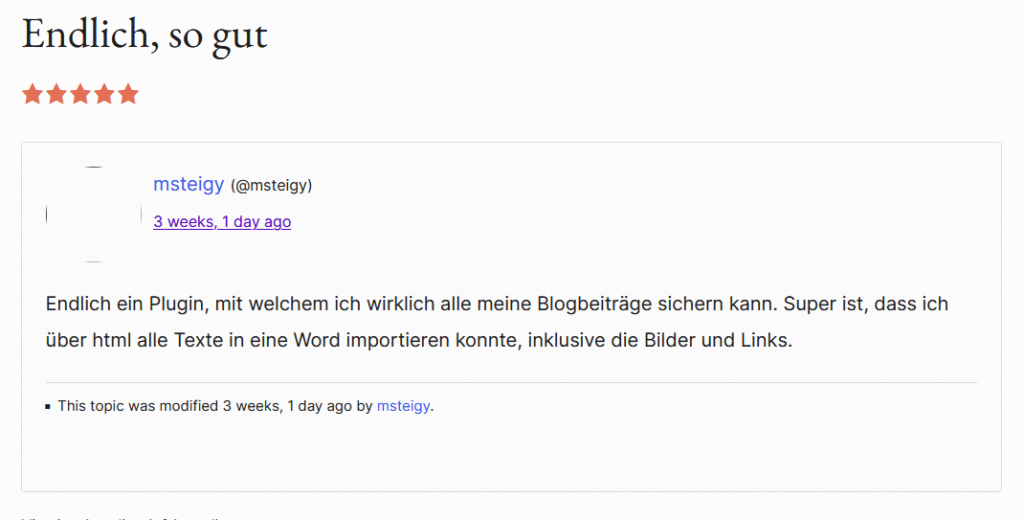Open msteigy's profile from the author name
The image size is (1024, 520).
[188, 184]
